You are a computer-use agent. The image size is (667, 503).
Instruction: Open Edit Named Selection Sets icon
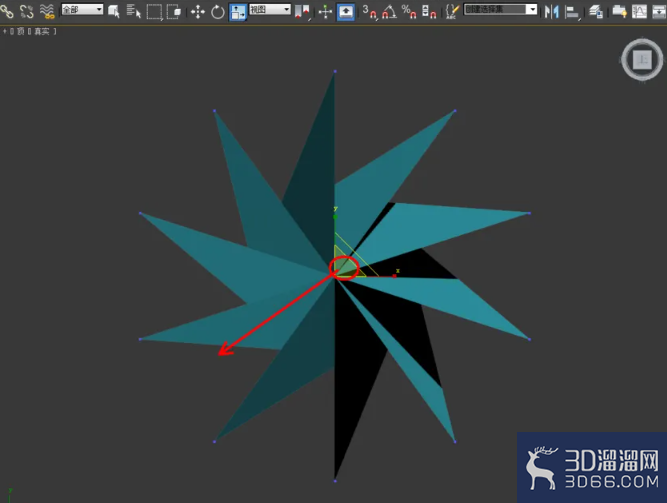(x=452, y=11)
